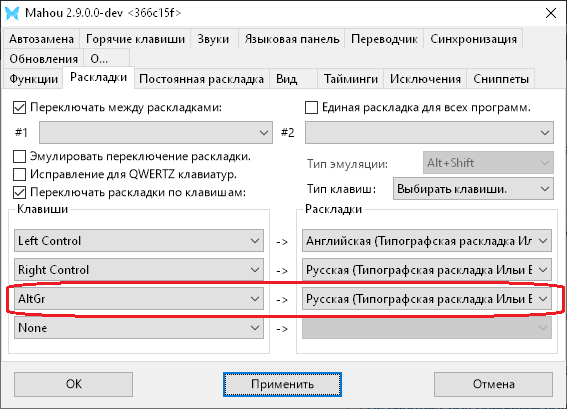Open layout dropdown next to Right Control
Screen dimensions: 567x409
tap(427, 270)
